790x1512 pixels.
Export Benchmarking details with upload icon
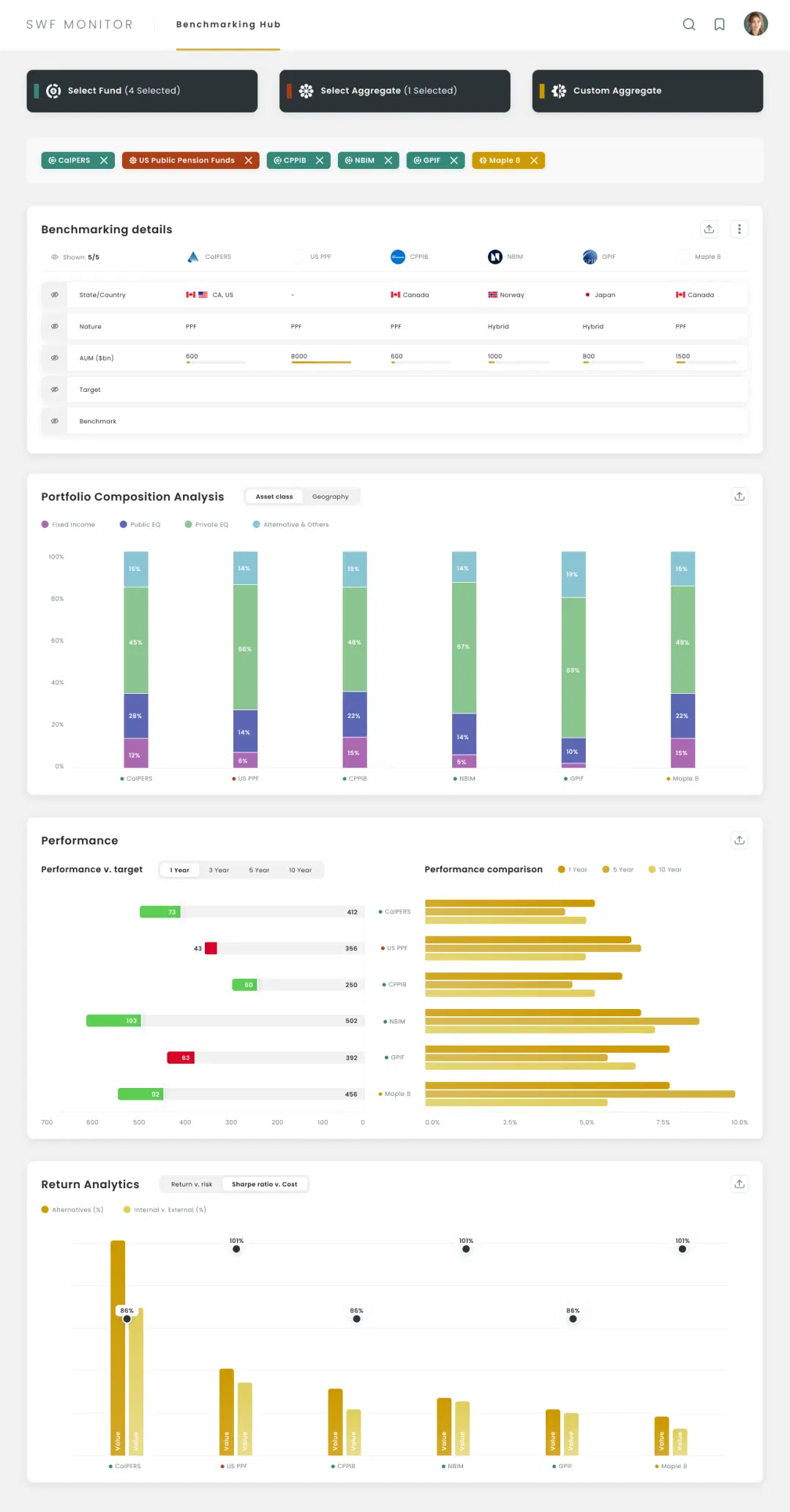[709, 229]
